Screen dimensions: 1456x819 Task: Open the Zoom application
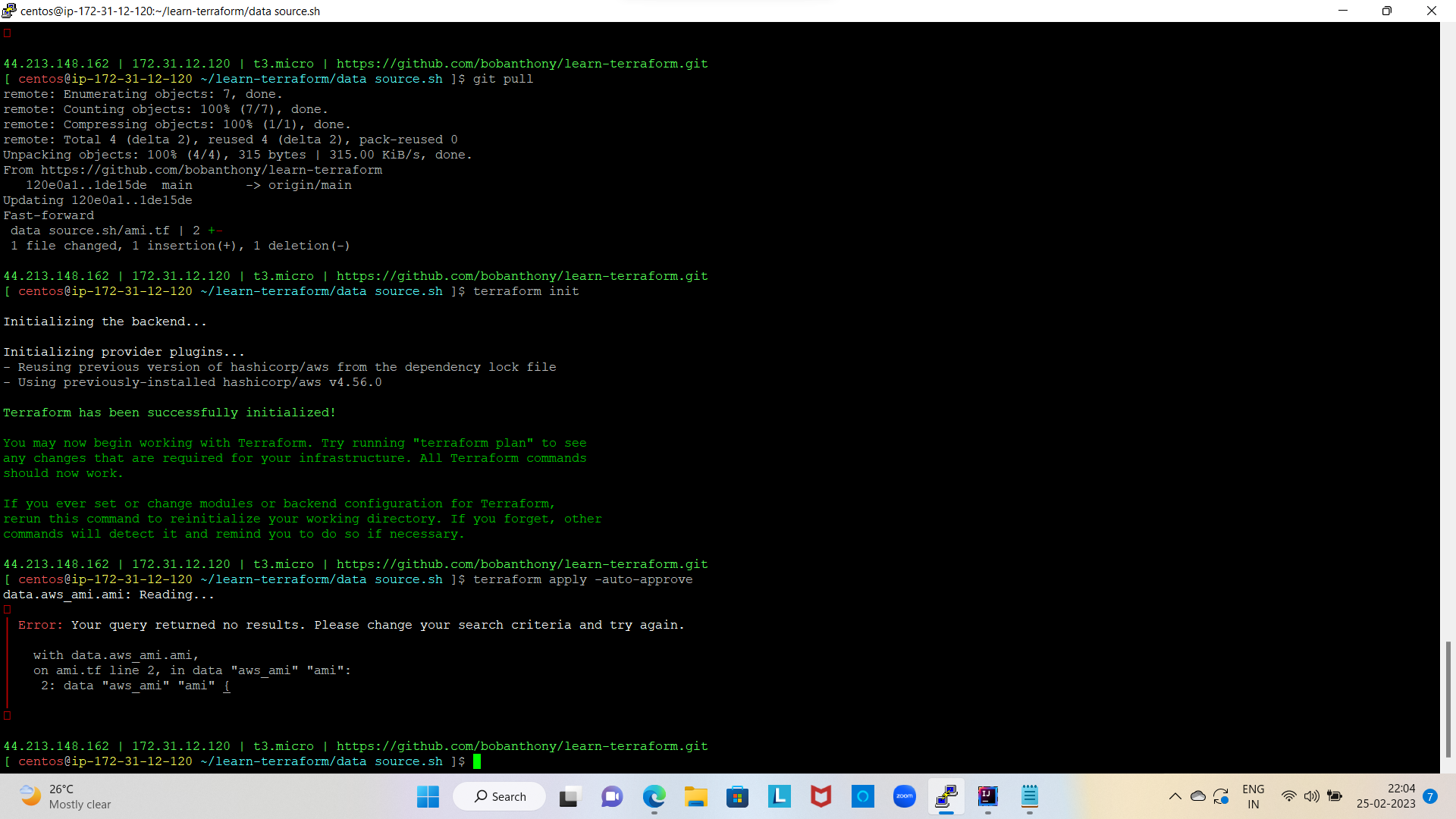click(905, 797)
